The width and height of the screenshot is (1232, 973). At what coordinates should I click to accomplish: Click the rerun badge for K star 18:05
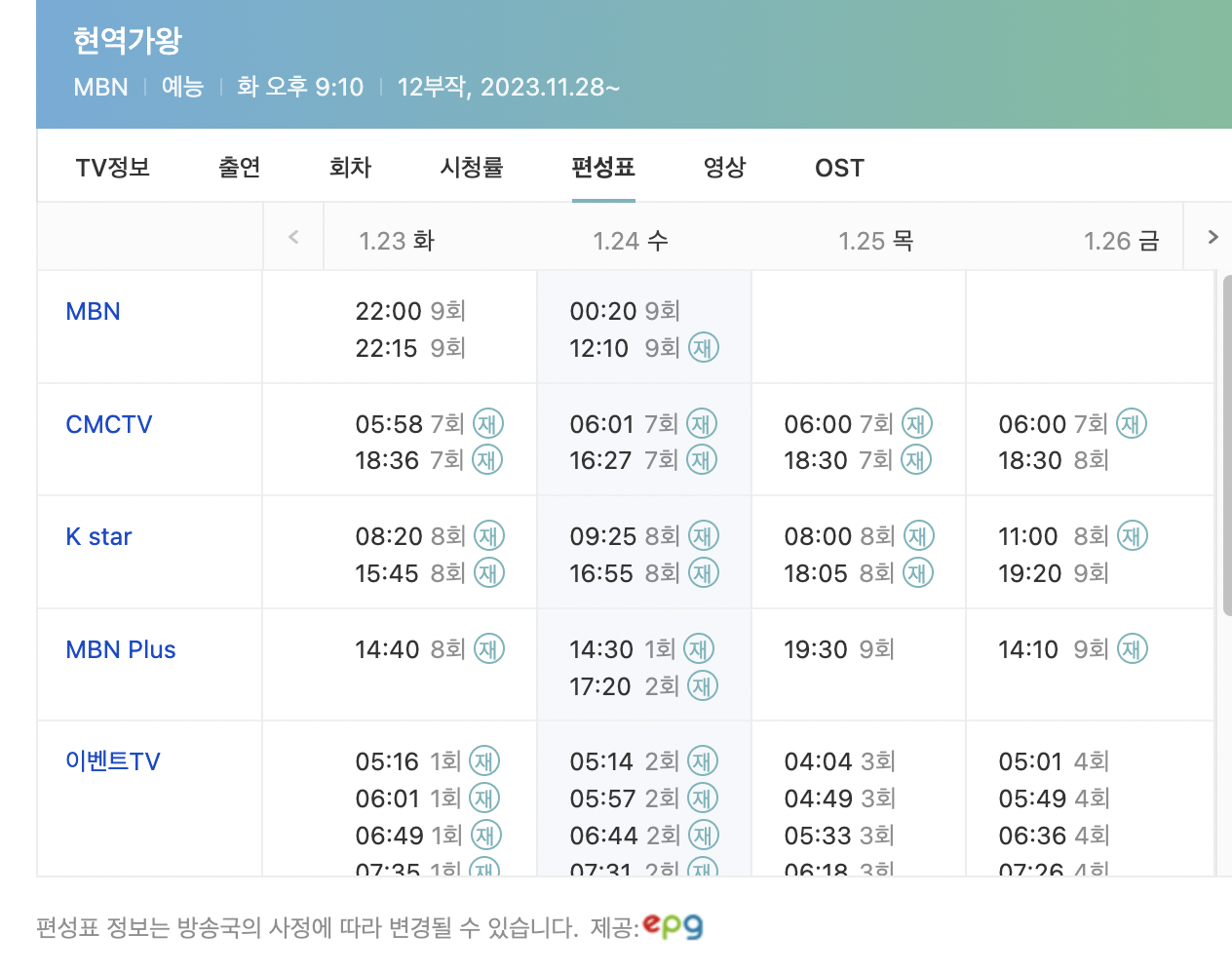[x=918, y=573]
